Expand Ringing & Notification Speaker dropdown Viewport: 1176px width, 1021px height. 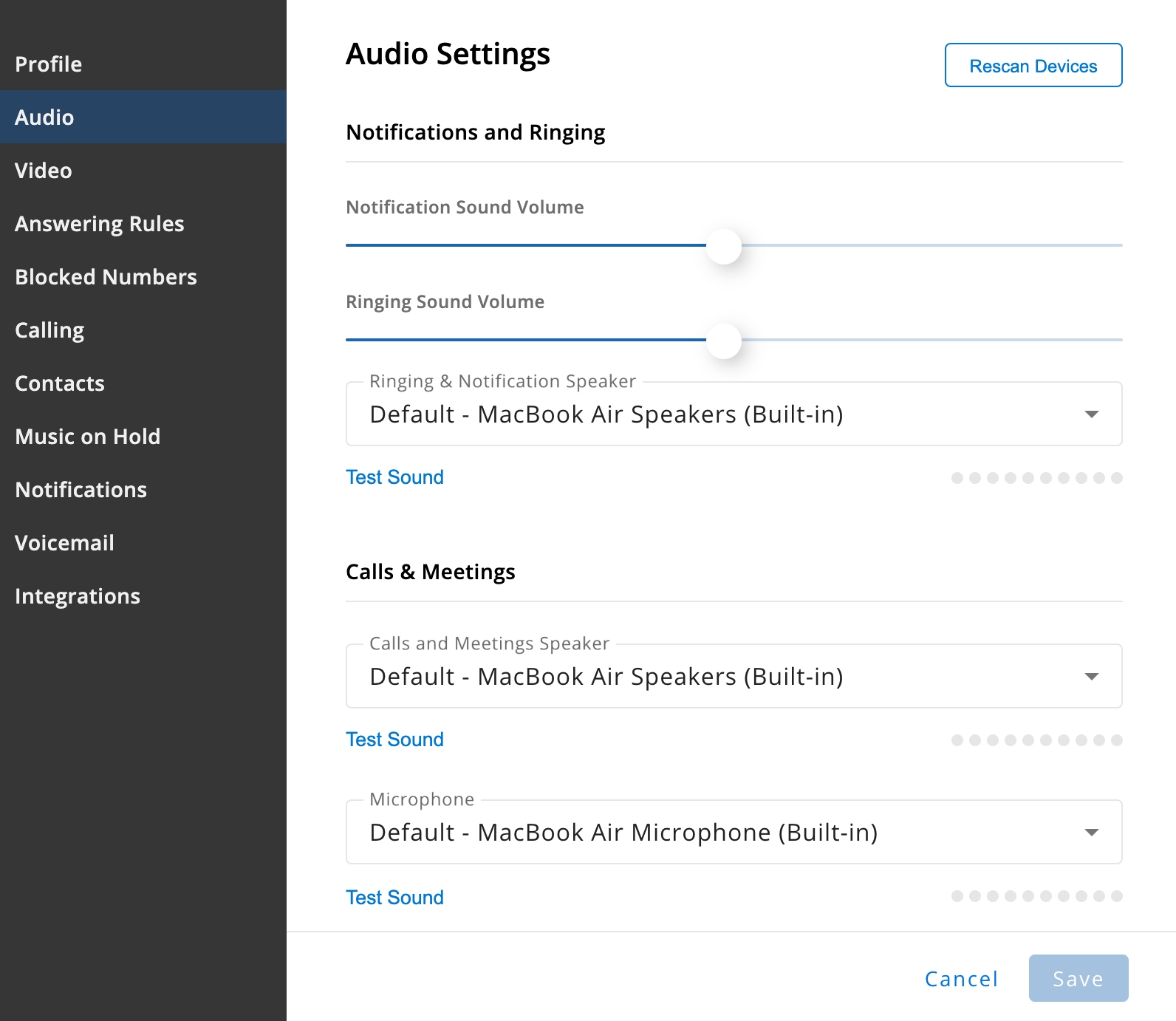pos(734,414)
